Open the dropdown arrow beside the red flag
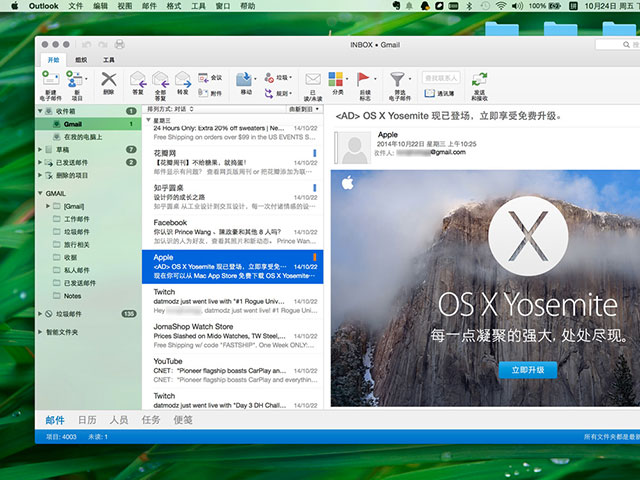 (375, 78)
